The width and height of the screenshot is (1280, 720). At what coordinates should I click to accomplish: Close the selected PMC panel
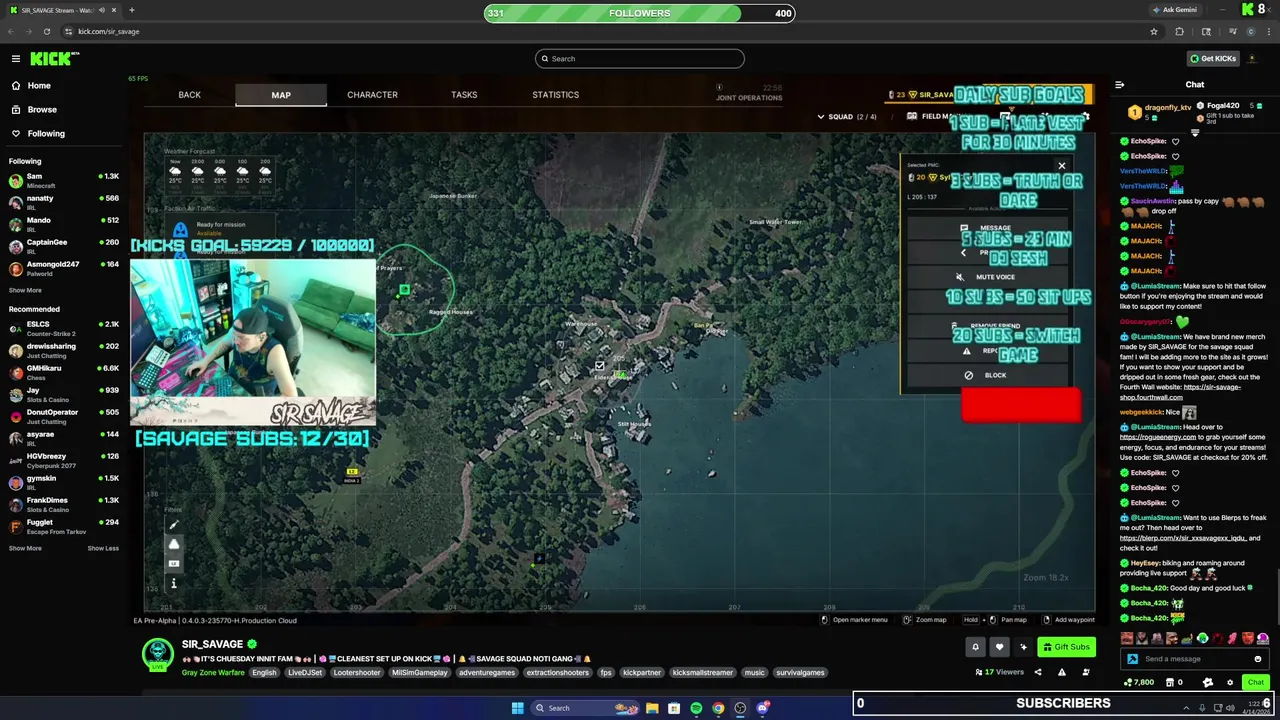tap(1062, 166)
